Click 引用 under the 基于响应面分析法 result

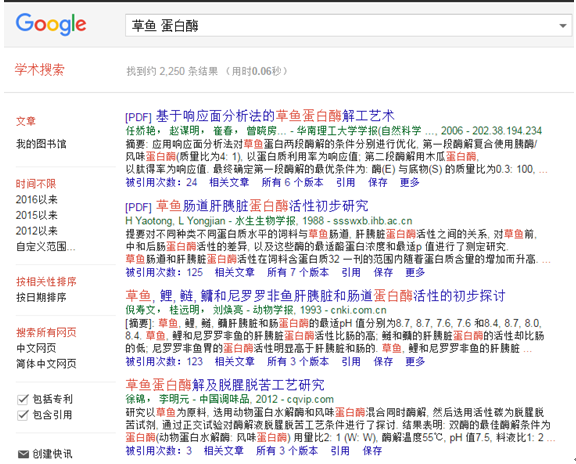pyautogui.click(x=346, y=182)
